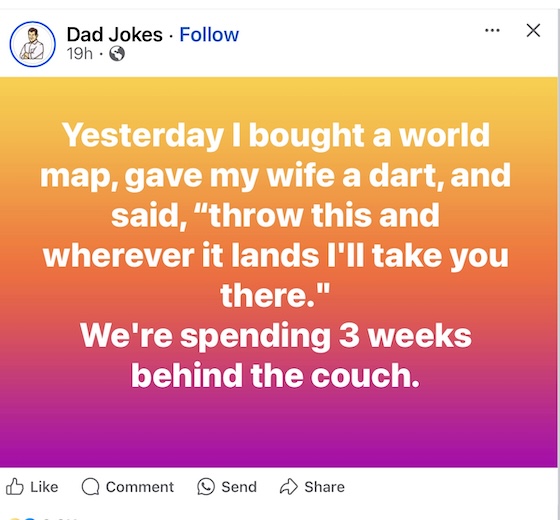560x520 pixels.
Task: Click the globe public audience icon
Action: pos(117,54)
